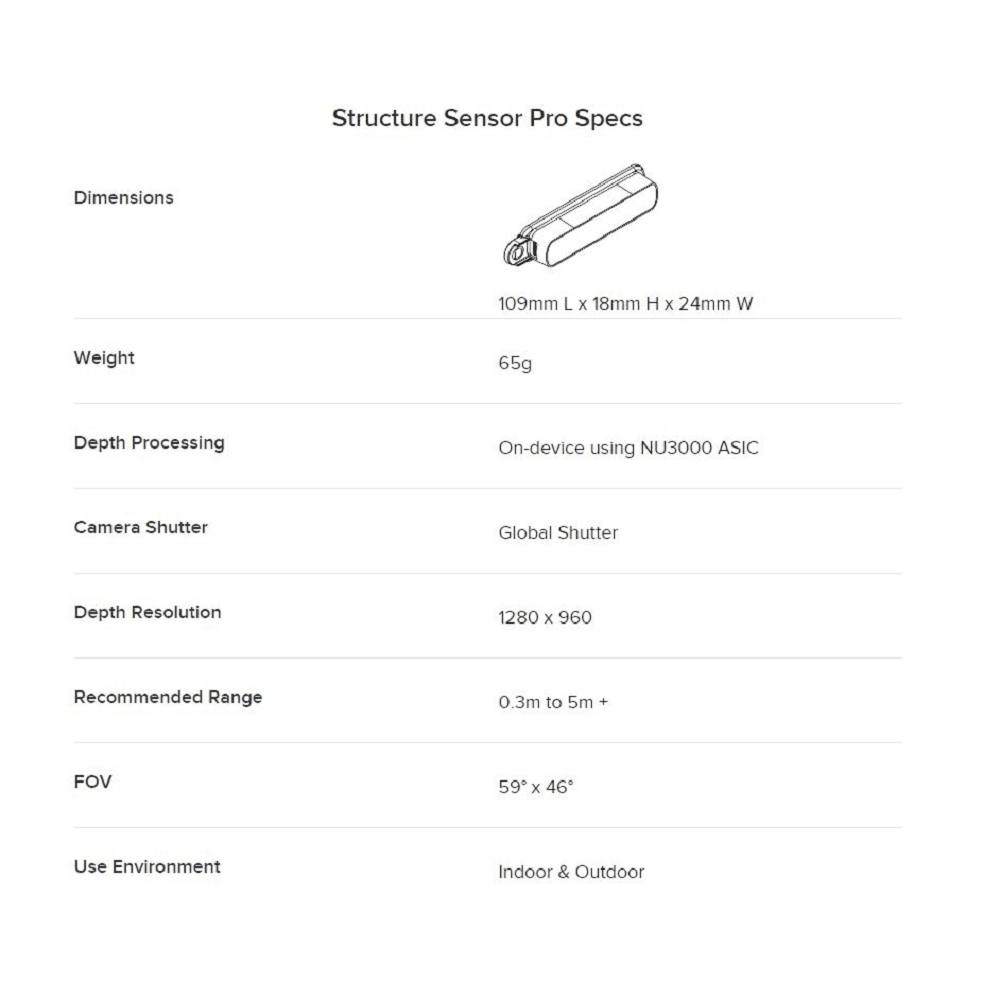Image resolution: width=1000 pixels, height=1000 pixels.
Task: Click the Global Shutter value
Action: (558, 533)
